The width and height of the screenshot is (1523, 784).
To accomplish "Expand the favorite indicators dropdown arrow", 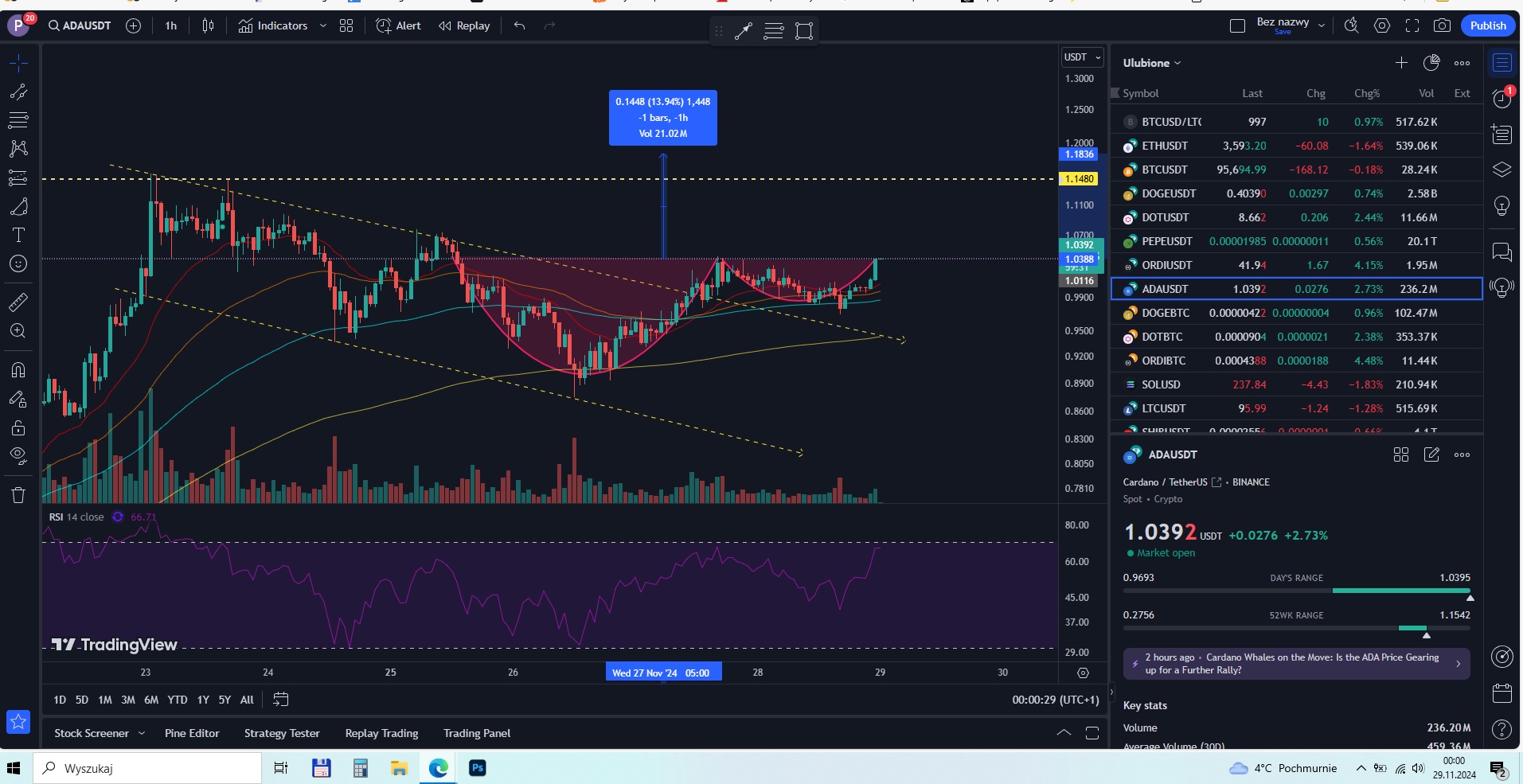I will point(322,25).
